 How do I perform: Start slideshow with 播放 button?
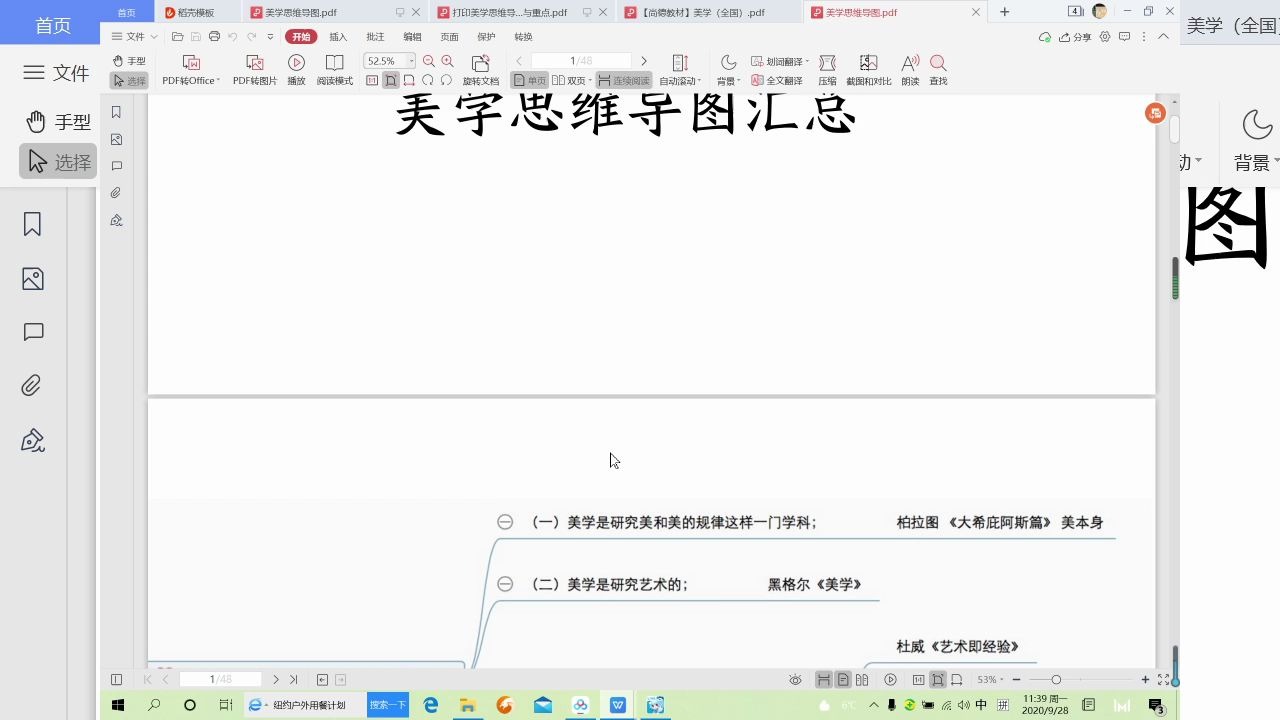(x=296, y=70)
